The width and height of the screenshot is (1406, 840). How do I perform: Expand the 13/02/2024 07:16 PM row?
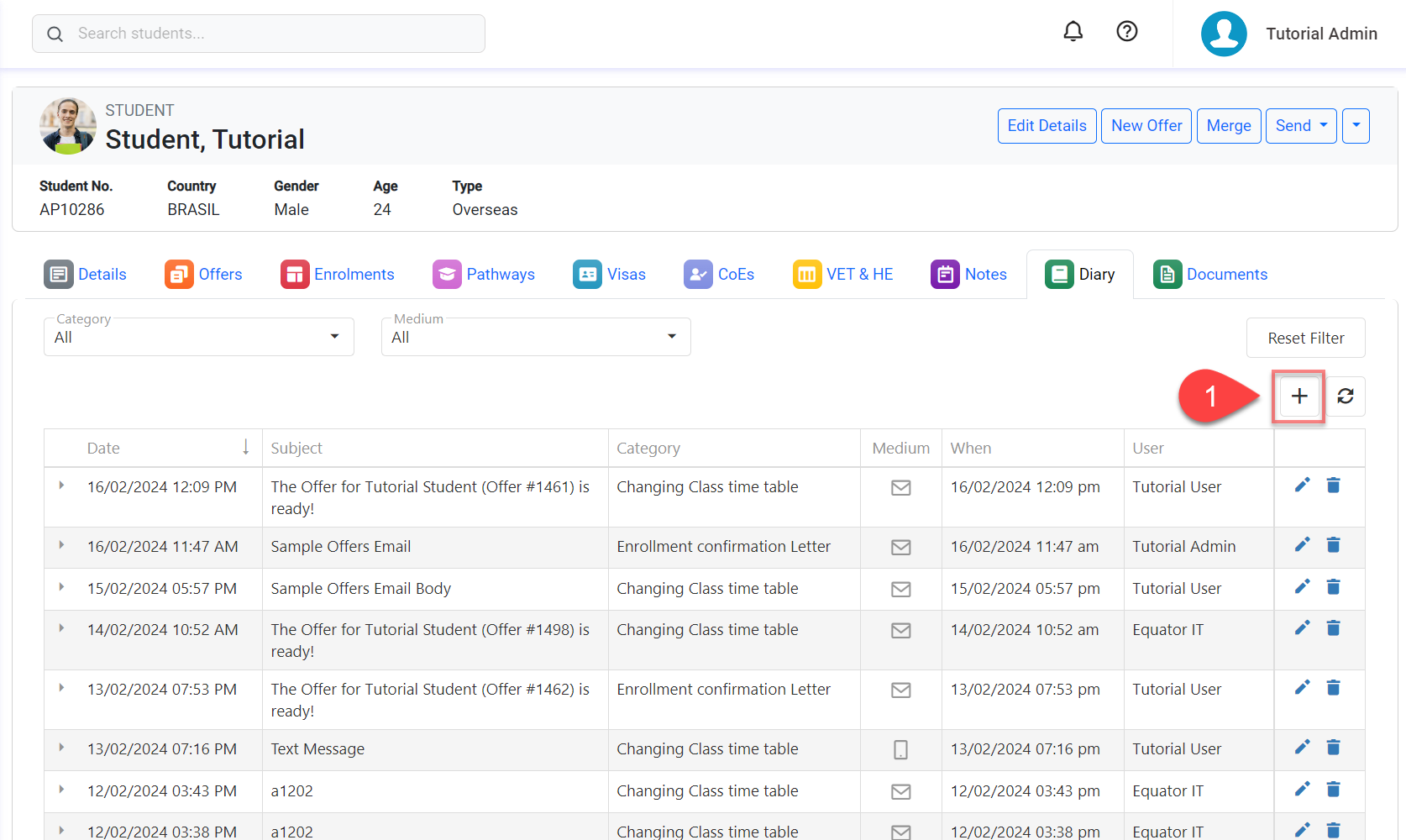(x=61, y=748)
